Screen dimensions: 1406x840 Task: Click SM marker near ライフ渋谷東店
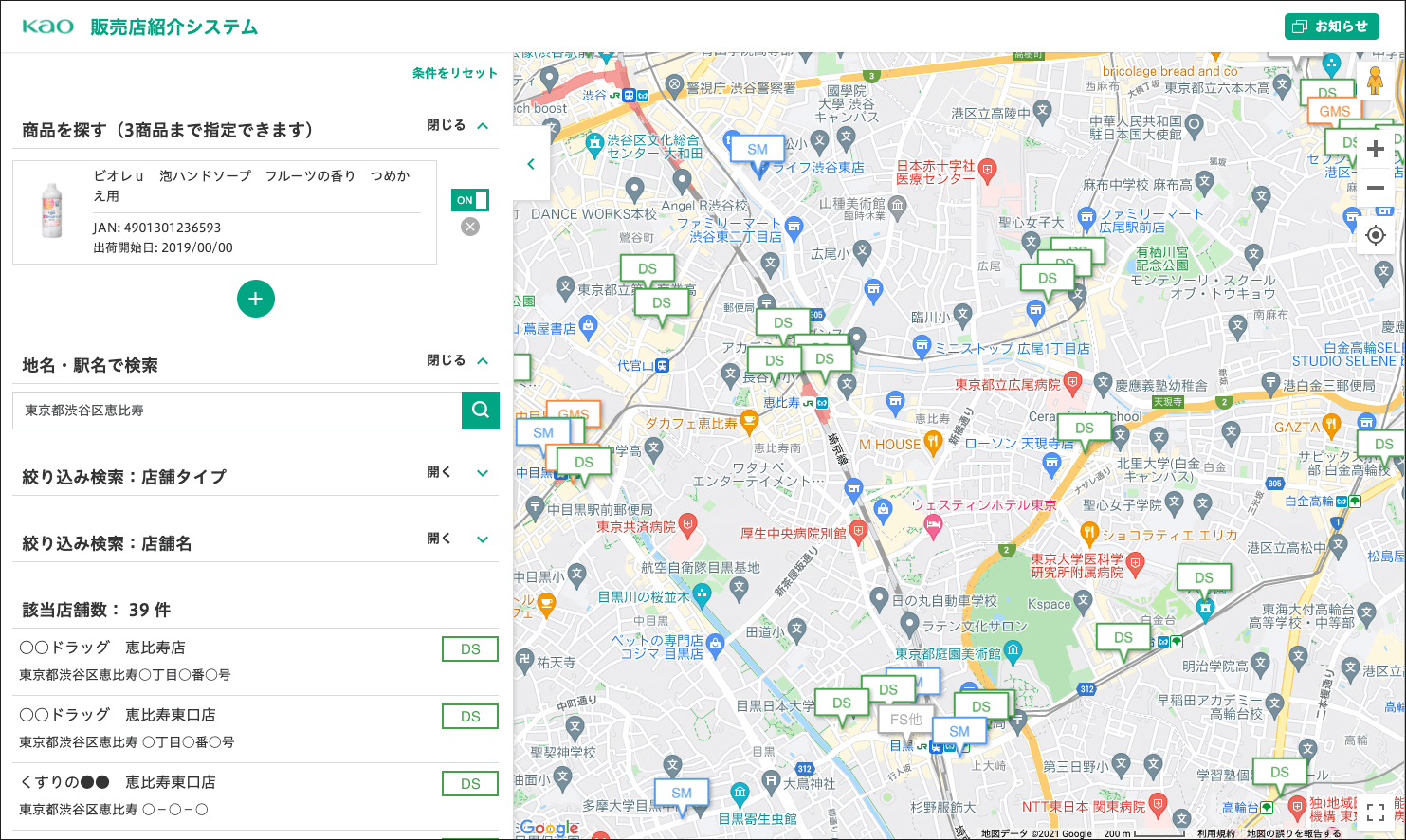click(x=758, y=150)
